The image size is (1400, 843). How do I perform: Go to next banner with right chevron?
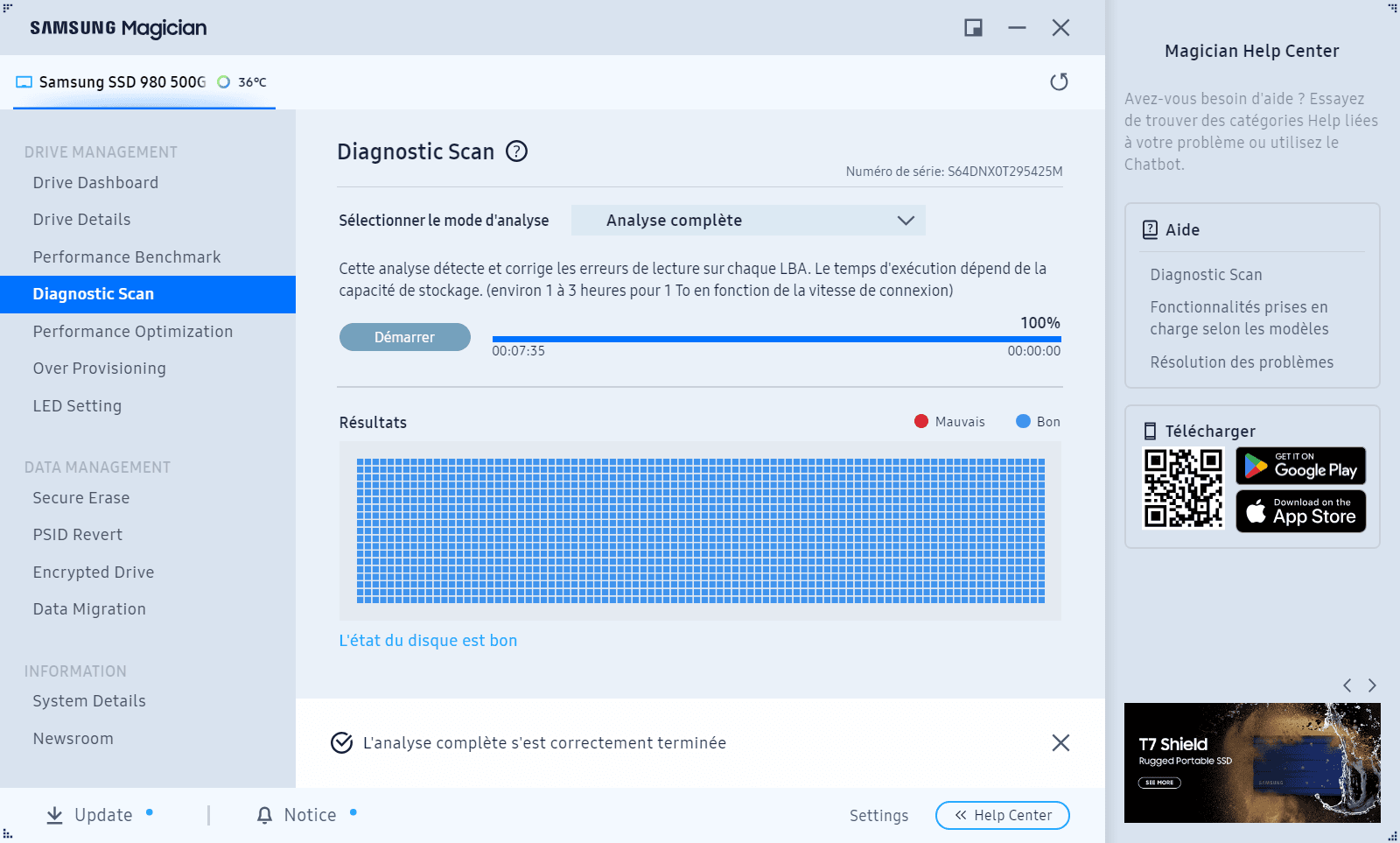tap(1372, 685)
